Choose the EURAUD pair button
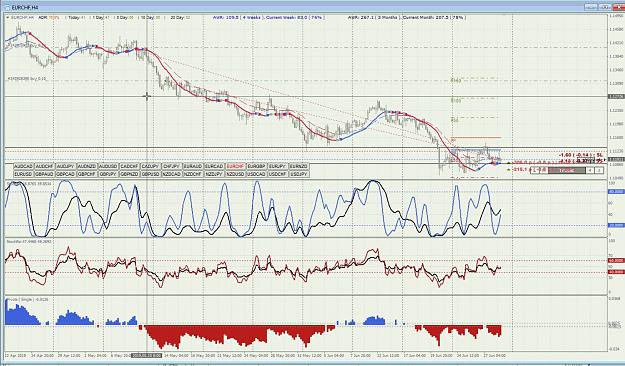625x366 pixels. pos(193,166)
